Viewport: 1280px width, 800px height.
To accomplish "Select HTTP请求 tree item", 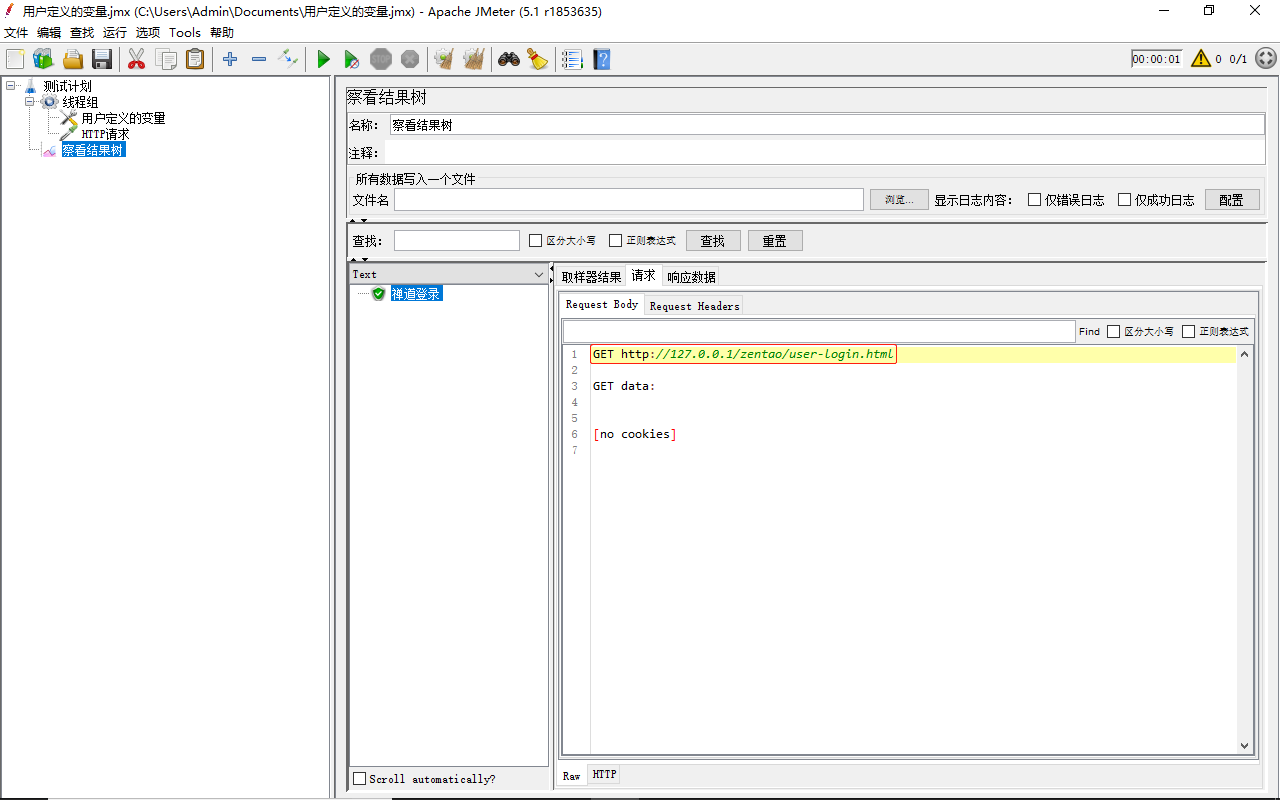I will pyautogui.click(x=105, y=134).
